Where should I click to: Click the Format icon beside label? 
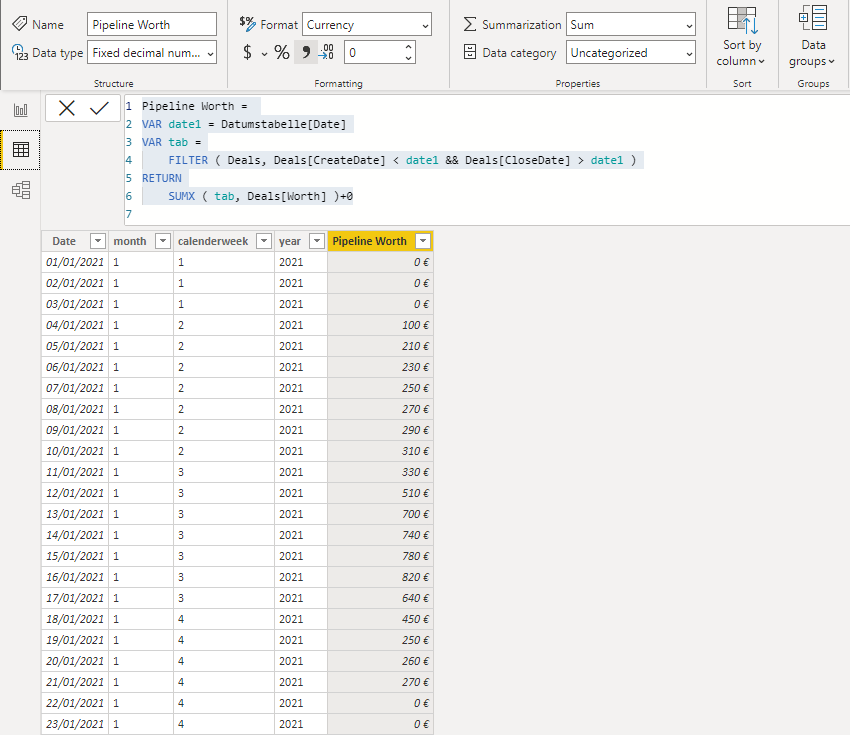(x=247, y=23)
